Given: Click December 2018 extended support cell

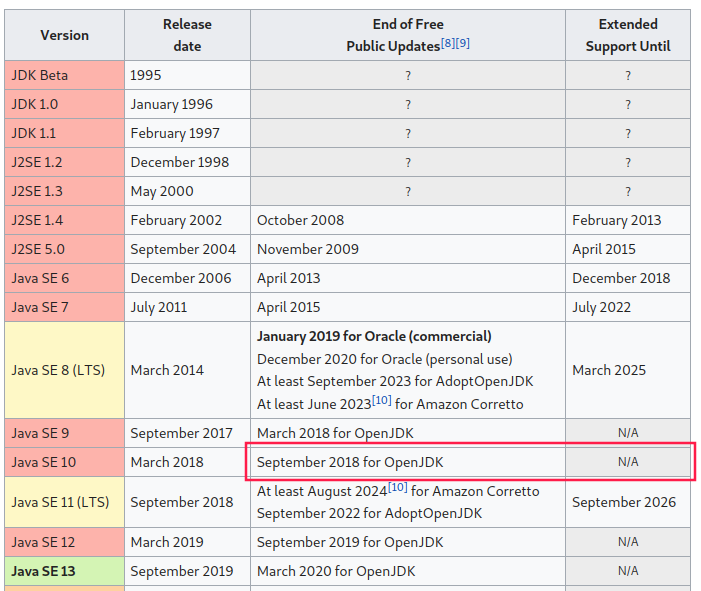Looking at the screenshot, I should click(628, 278).
